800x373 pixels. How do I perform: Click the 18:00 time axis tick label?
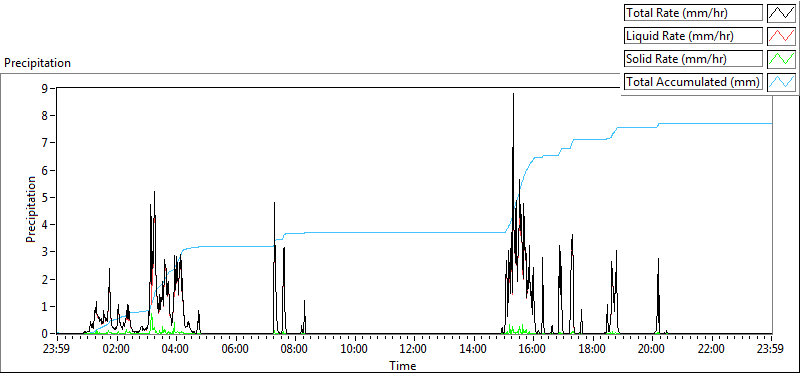(593, 349)
